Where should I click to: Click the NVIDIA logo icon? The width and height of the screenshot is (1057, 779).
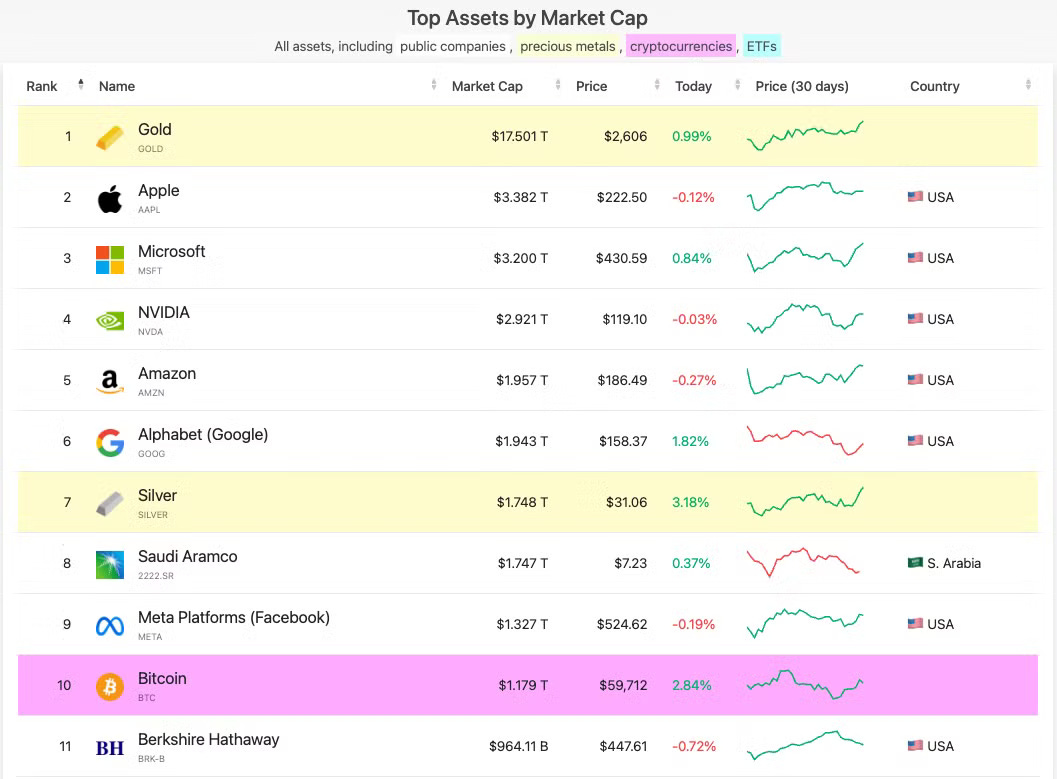click(110, 321)
